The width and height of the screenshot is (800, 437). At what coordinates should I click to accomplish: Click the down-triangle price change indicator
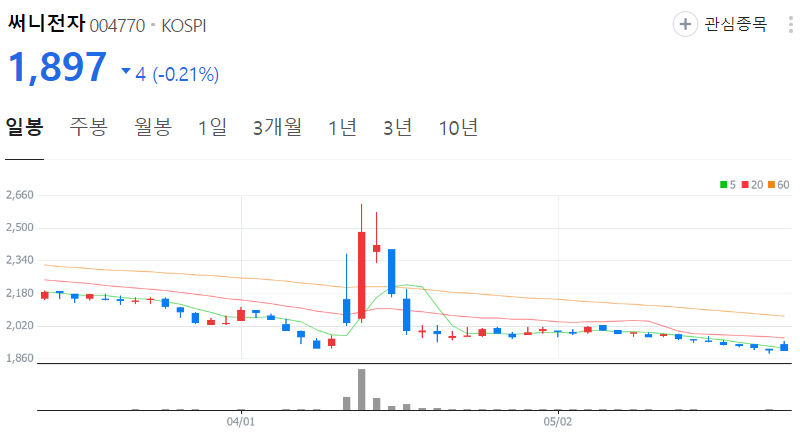click(126, 71)
